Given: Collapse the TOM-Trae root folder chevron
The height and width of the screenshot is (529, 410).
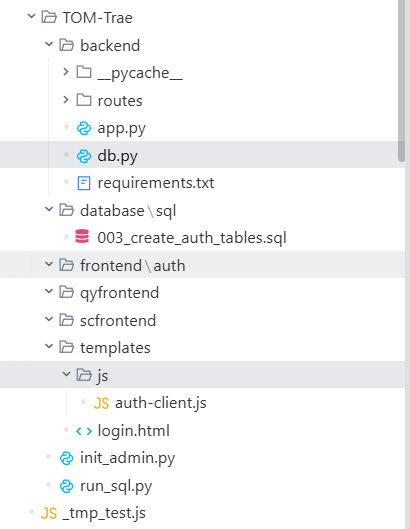Looking at the screenshot, I should tap(31, 16).
